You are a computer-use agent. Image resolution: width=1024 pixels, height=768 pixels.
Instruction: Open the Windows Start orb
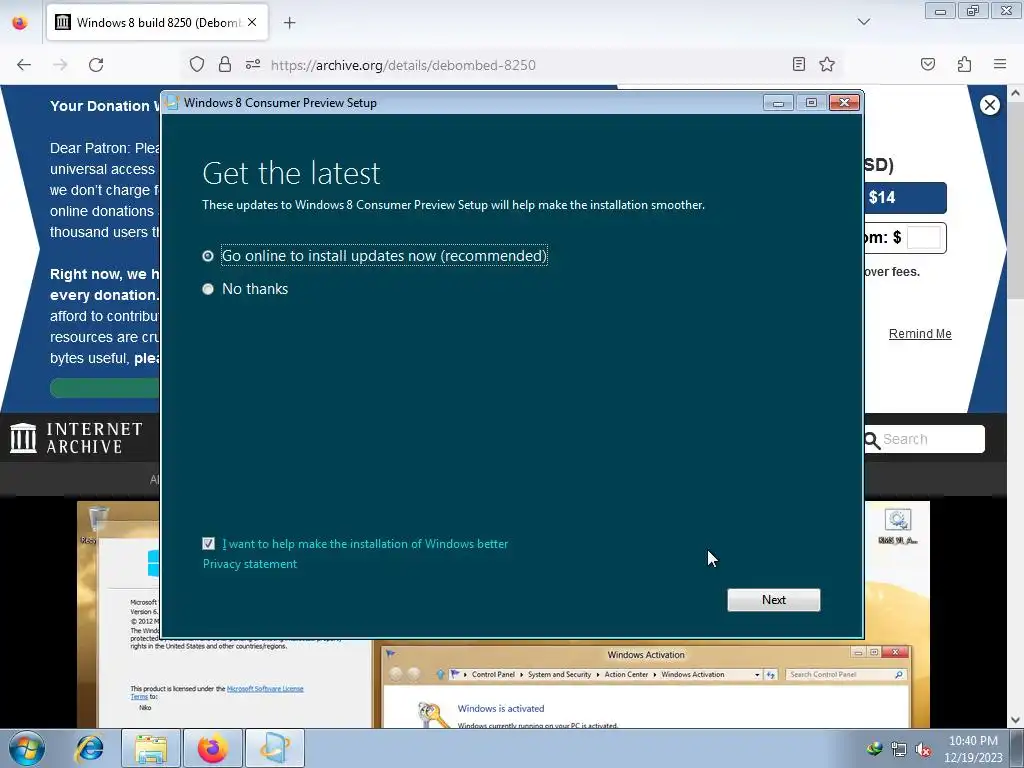(26, 748)
